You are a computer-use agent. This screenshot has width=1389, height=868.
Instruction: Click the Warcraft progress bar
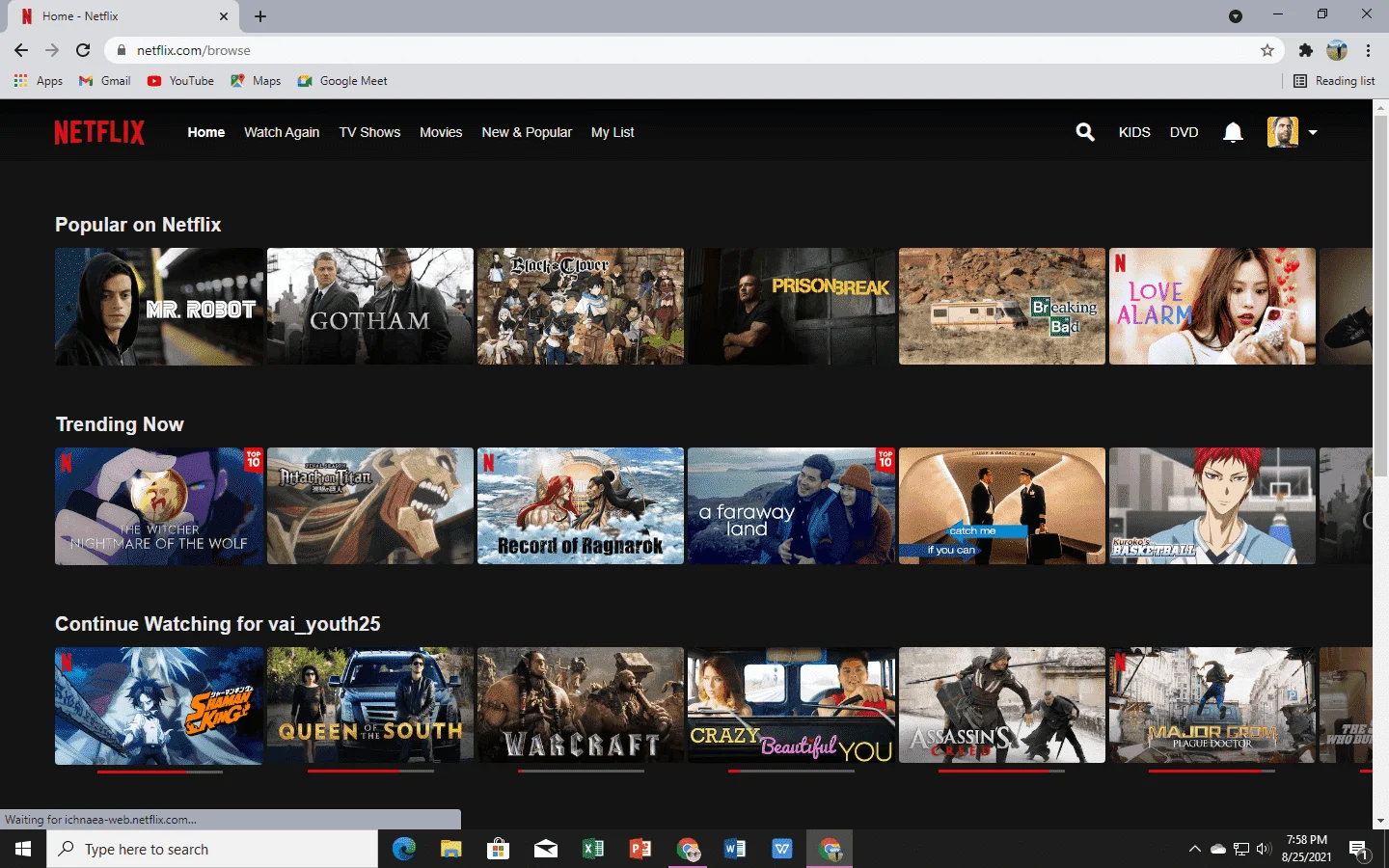point(581,772)
